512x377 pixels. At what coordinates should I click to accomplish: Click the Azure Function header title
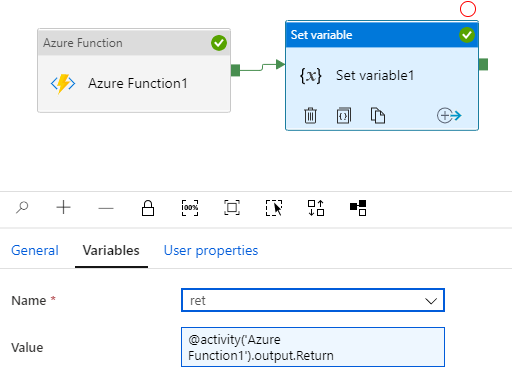pyautogui.click(x=83, y=43)
